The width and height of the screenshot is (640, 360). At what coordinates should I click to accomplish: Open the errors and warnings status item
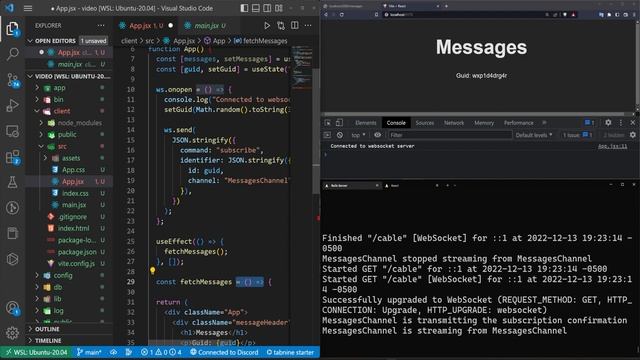click(161, 352)
